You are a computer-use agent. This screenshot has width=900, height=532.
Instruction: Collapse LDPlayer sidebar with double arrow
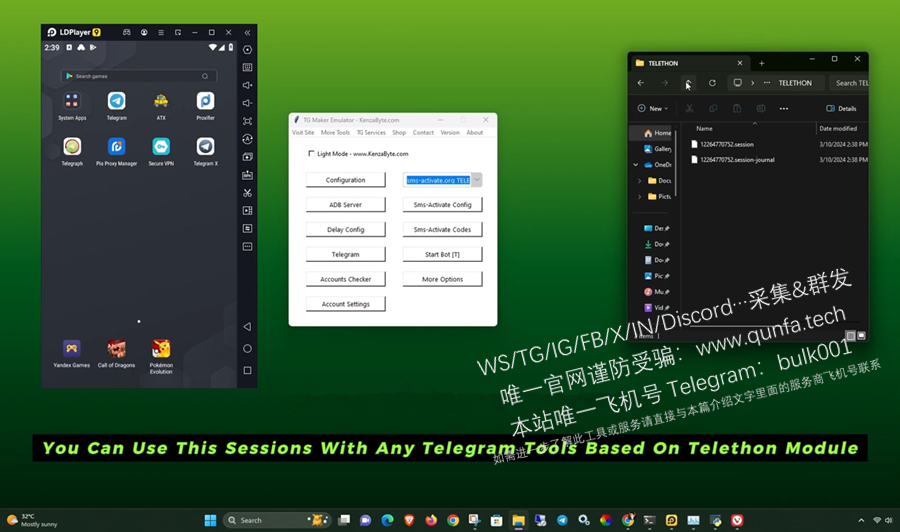tap(247, 33)
